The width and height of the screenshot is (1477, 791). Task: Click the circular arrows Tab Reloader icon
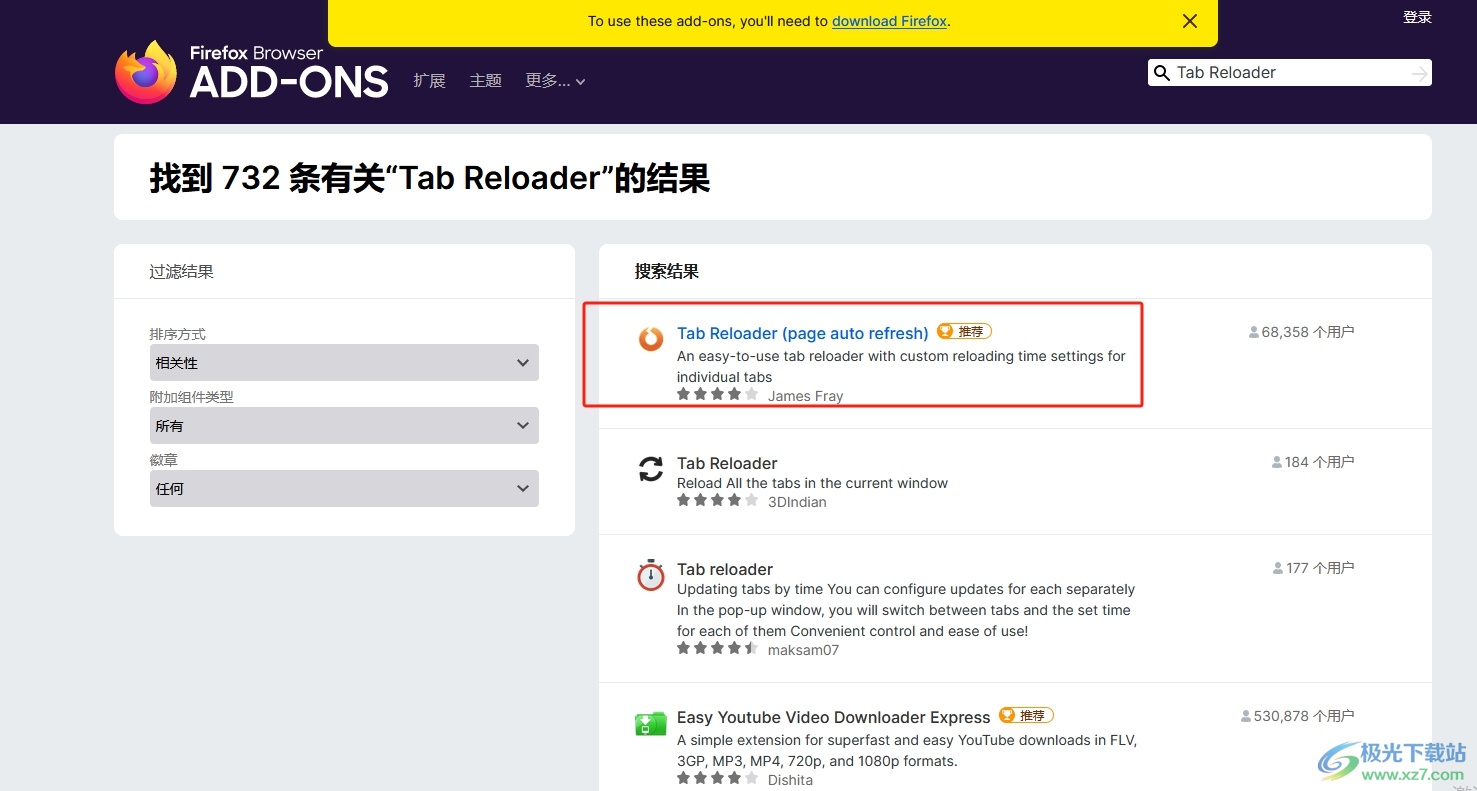point(651,469)
